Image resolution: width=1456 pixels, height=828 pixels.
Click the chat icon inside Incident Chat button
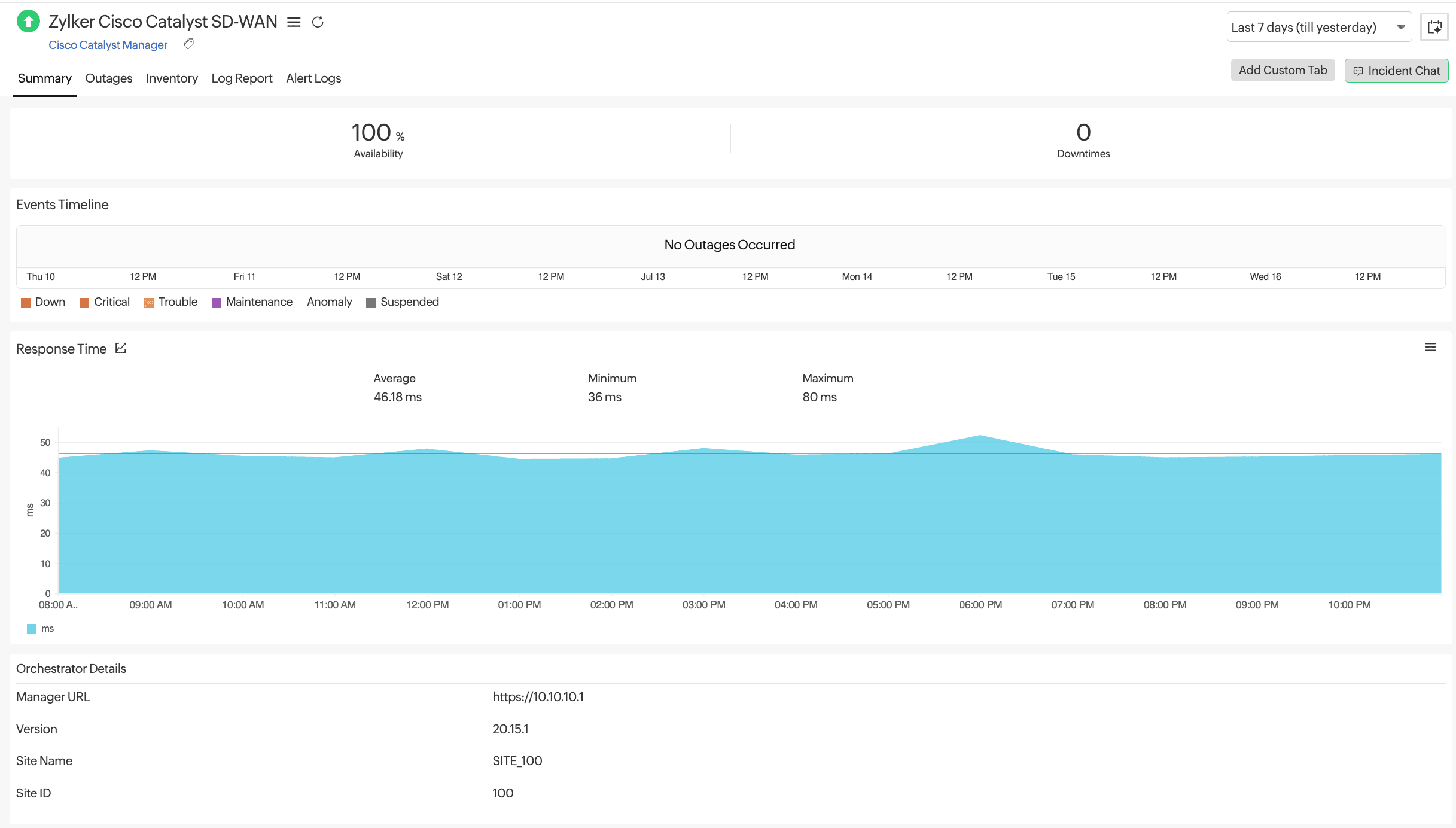tap(1358, 71)
